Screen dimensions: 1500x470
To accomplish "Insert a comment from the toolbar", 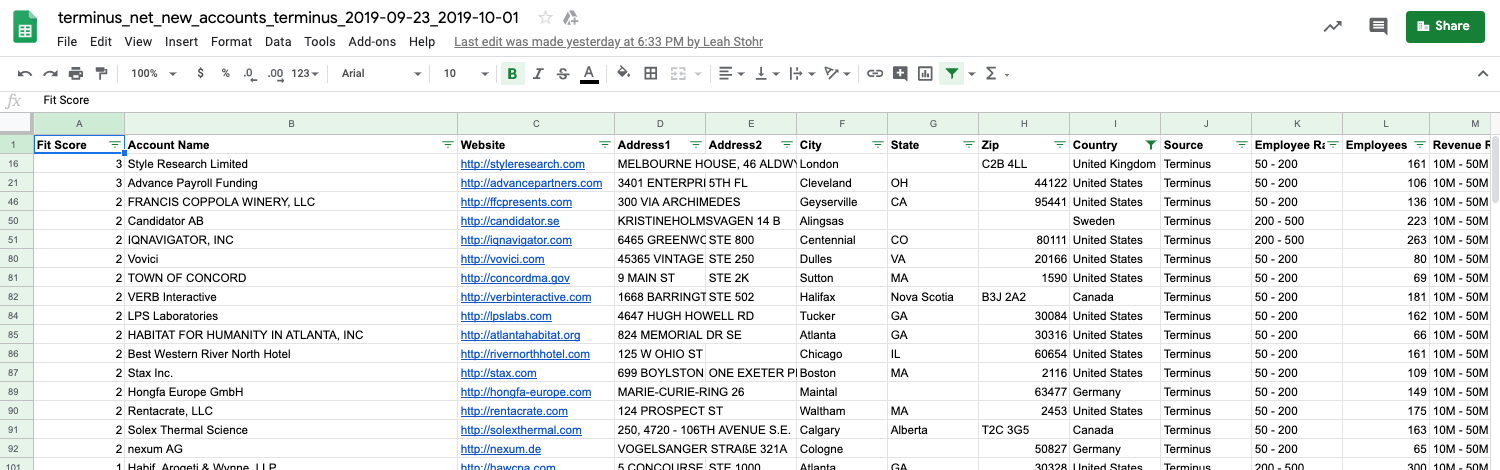I will pyautogui.click(x=900, y=73).
